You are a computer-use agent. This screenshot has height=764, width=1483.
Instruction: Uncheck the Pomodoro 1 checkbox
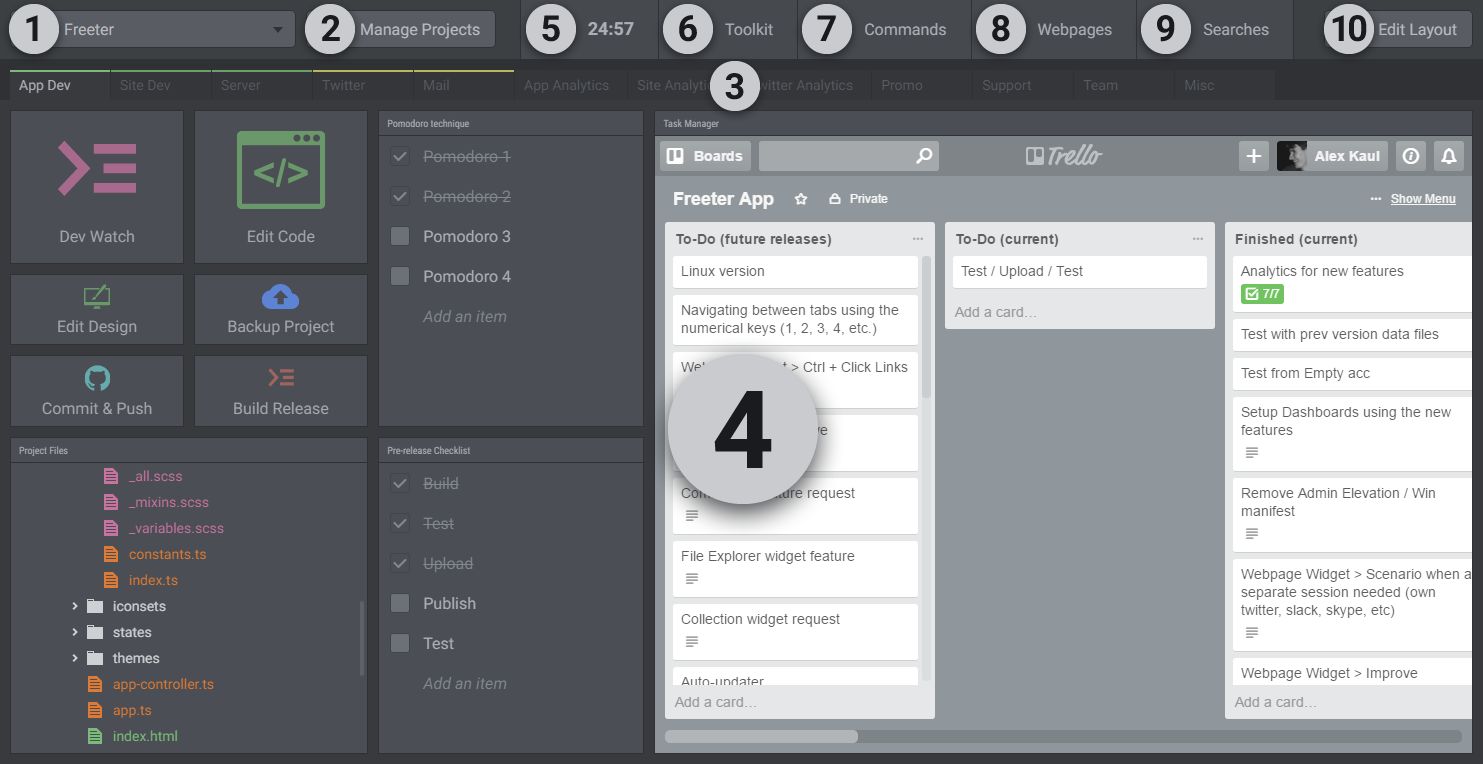coord(400,157)
